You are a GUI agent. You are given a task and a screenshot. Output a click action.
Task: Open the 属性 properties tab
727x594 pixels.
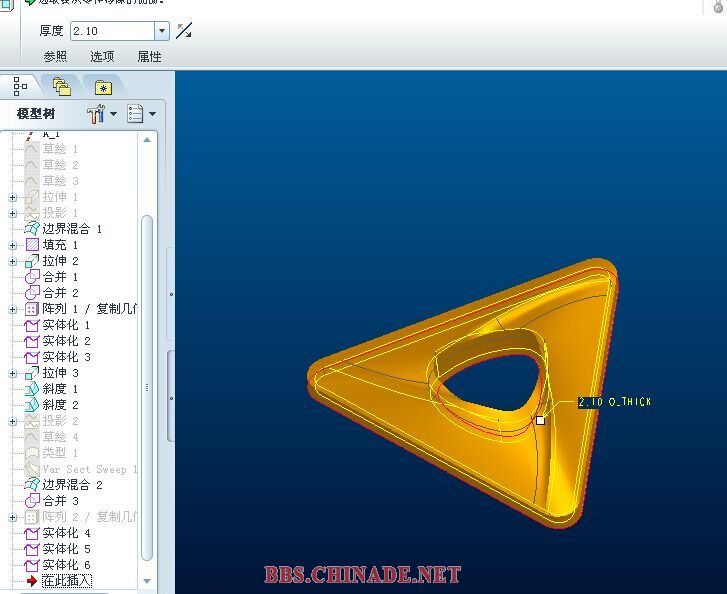tap(149, 57)
